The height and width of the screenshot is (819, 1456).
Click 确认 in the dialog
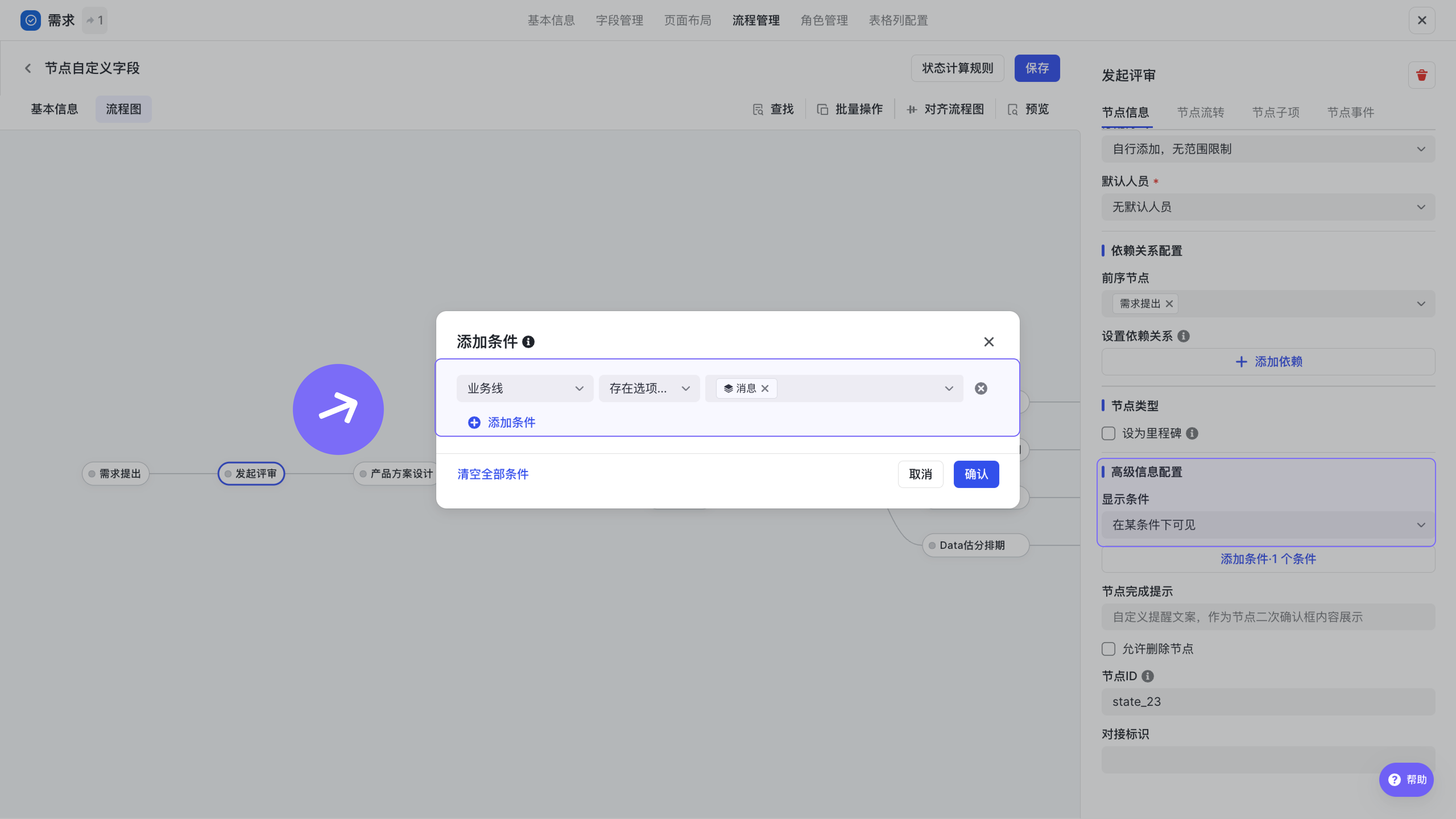tap(976, 474)
